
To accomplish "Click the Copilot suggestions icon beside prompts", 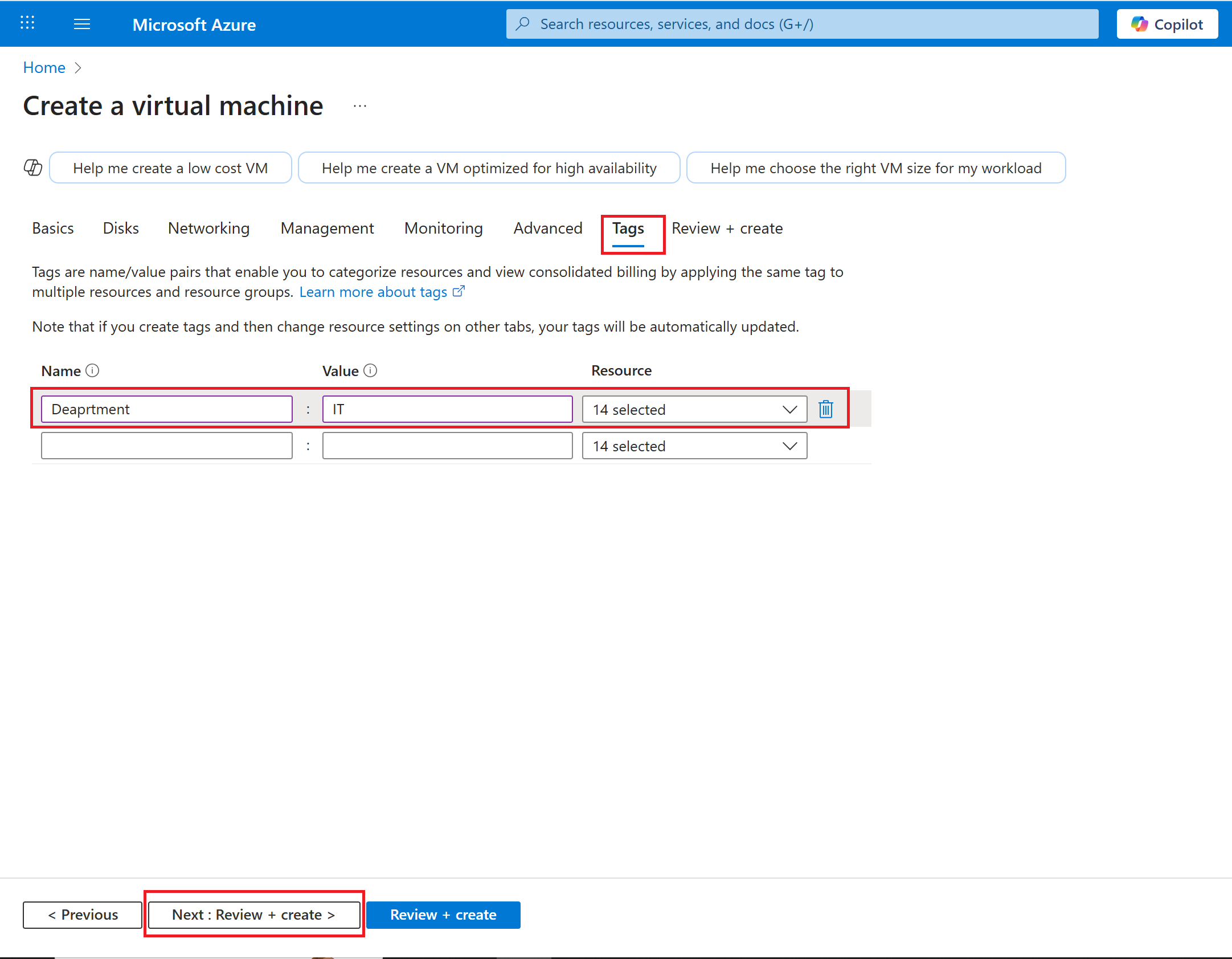I will [x=33, y=168].
